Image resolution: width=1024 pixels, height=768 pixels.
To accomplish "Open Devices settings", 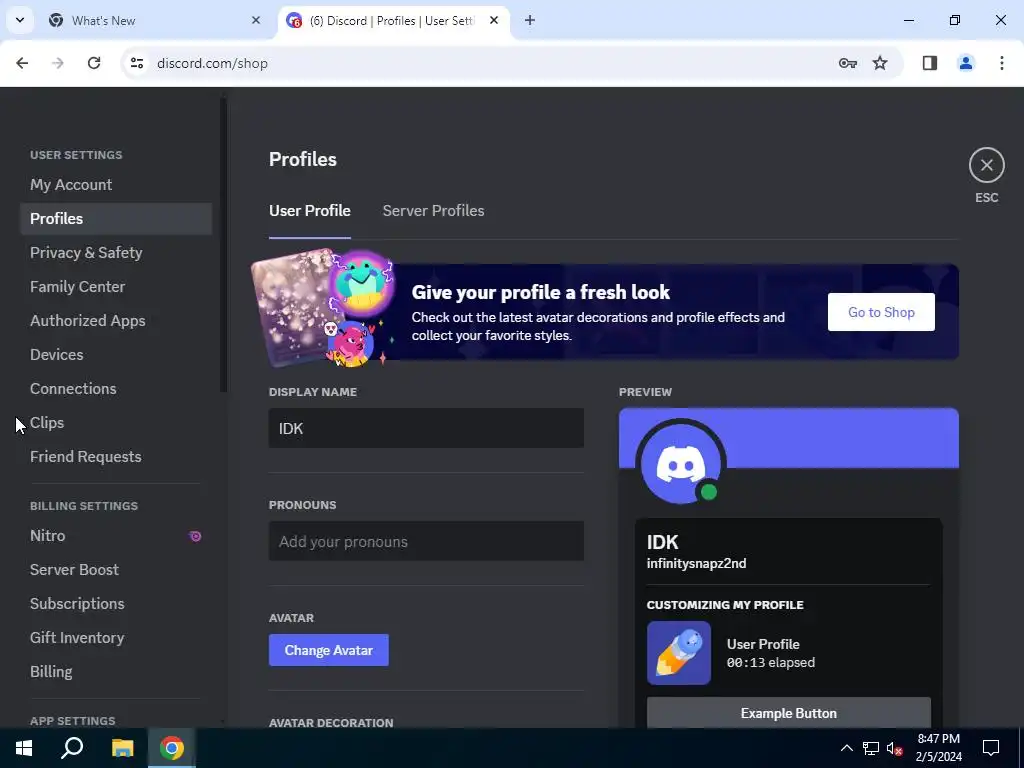I will point(116,355).
